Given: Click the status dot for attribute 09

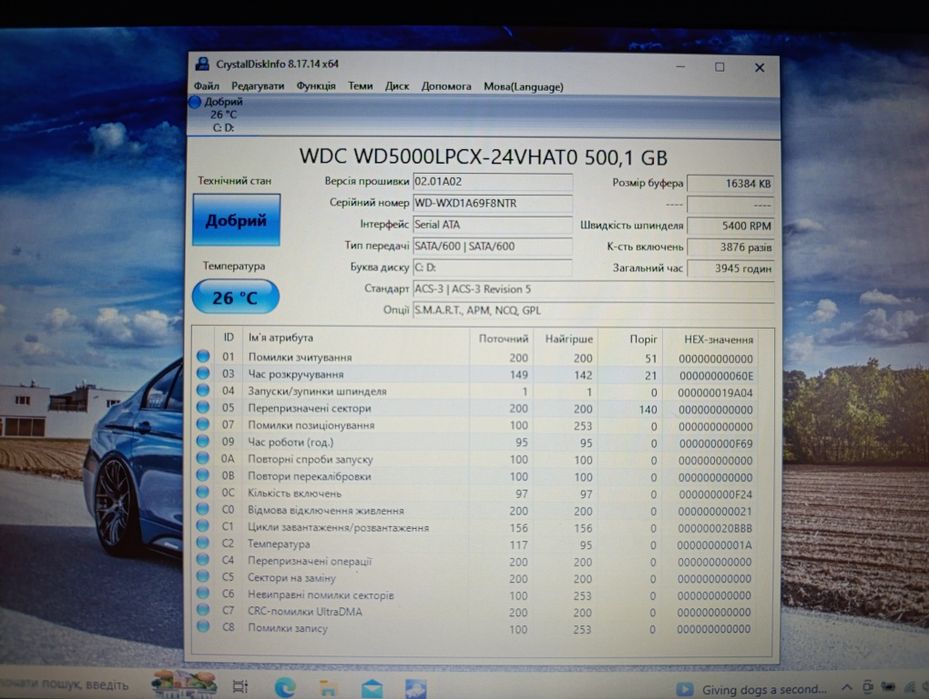Looking at the screenshot, I should coord(203,441).
